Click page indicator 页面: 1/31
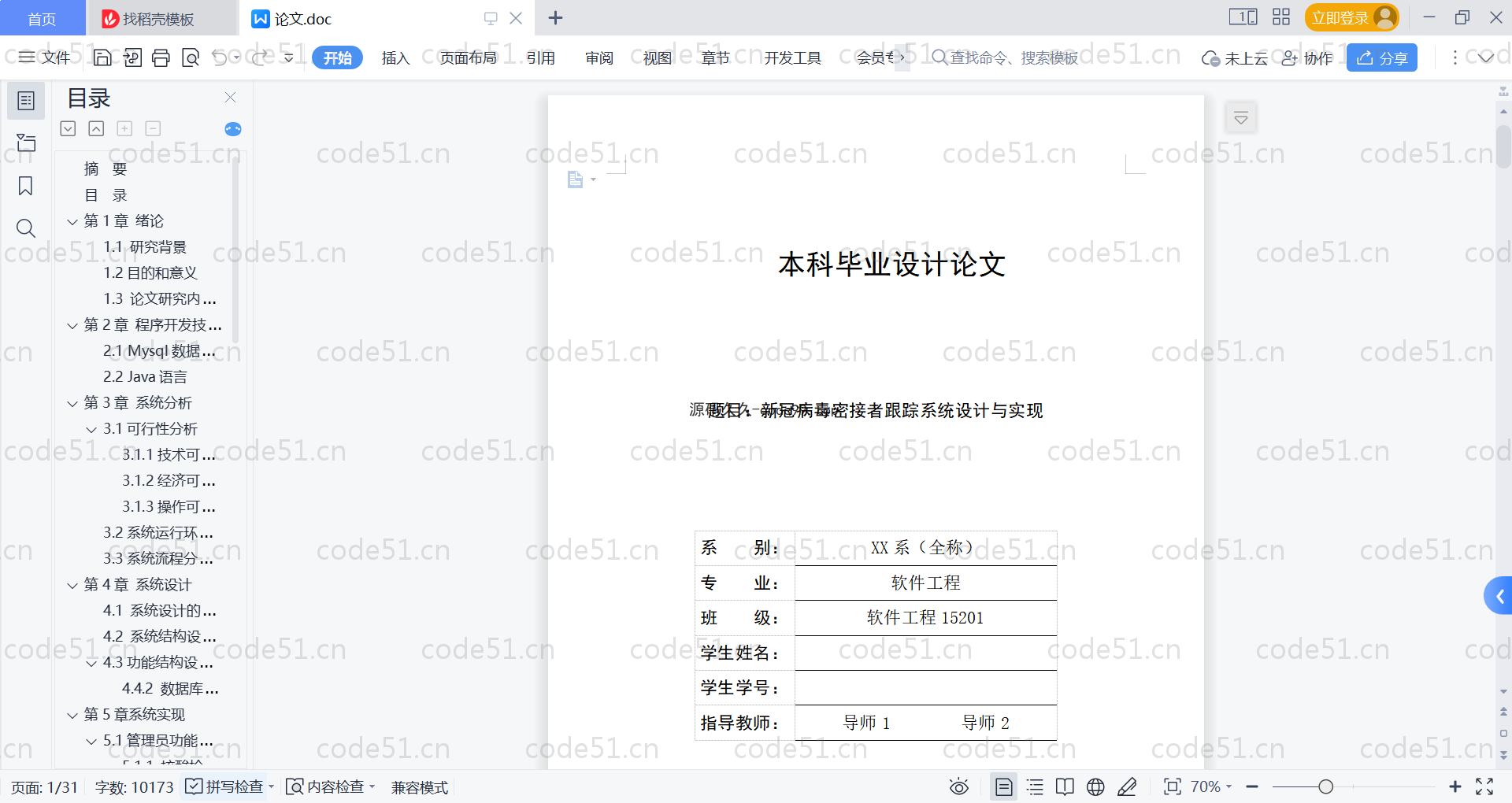Viewport: 1512px width, 803px height. (x=44, y=787)
